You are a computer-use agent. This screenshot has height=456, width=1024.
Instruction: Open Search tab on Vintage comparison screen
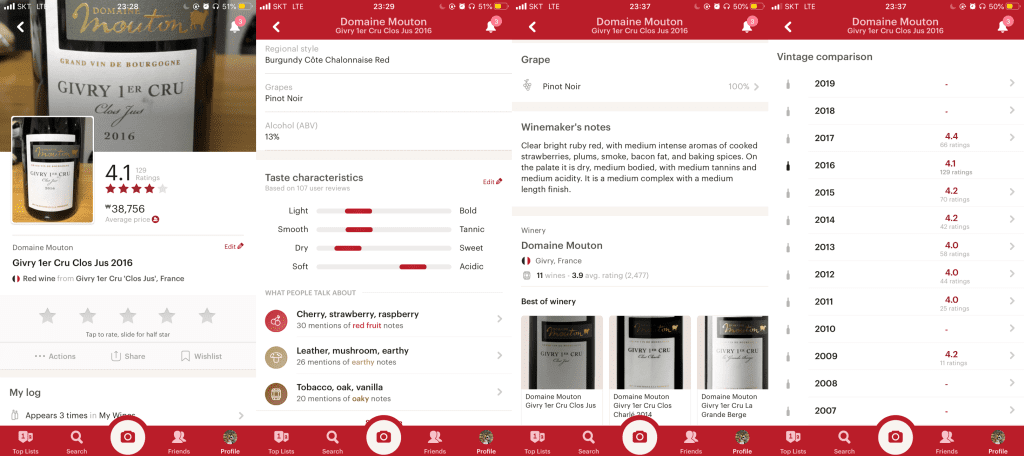844,442
